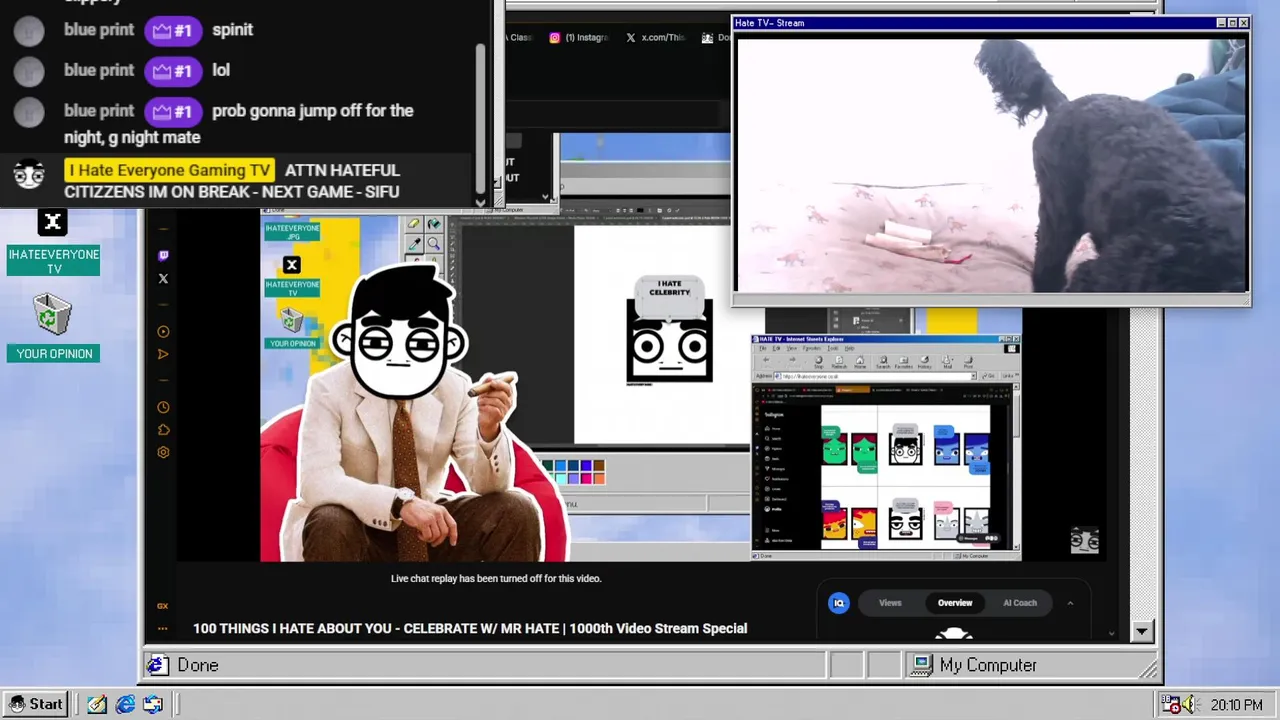Select the AI Coach tab
This screenshot has height=720, width=1280.
tap(1020, 603)
